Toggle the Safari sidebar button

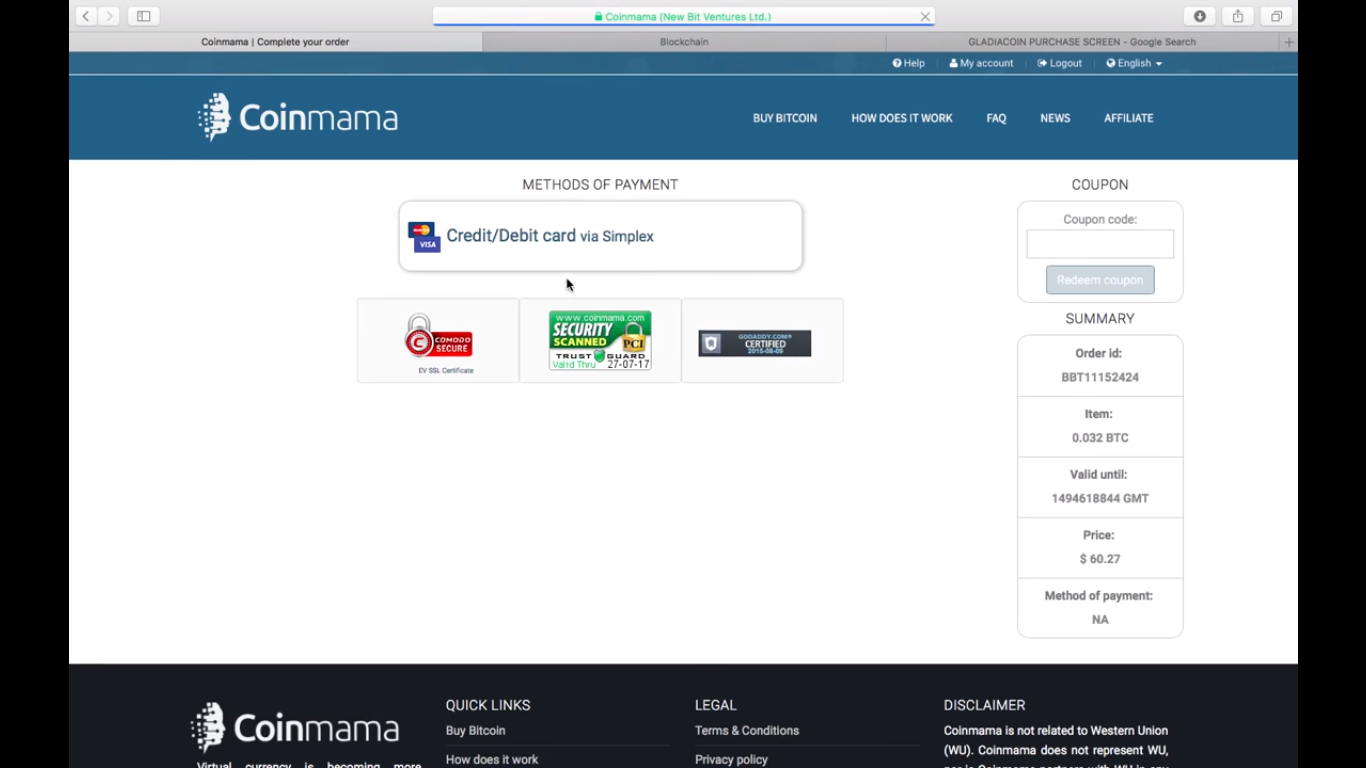143,16
